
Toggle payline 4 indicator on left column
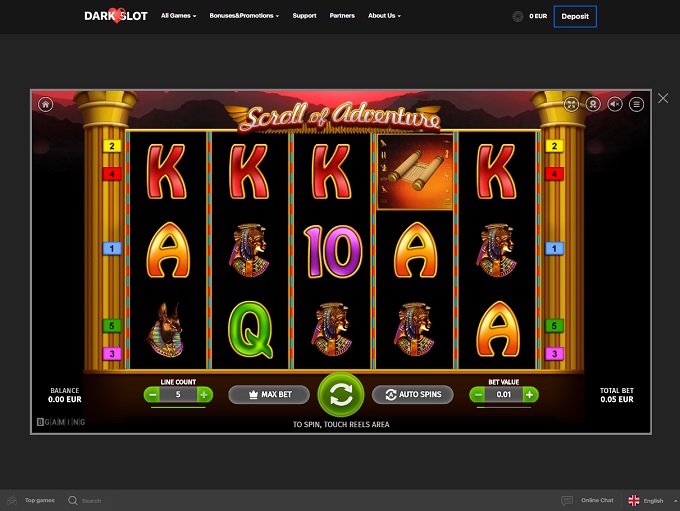[112, 174]
